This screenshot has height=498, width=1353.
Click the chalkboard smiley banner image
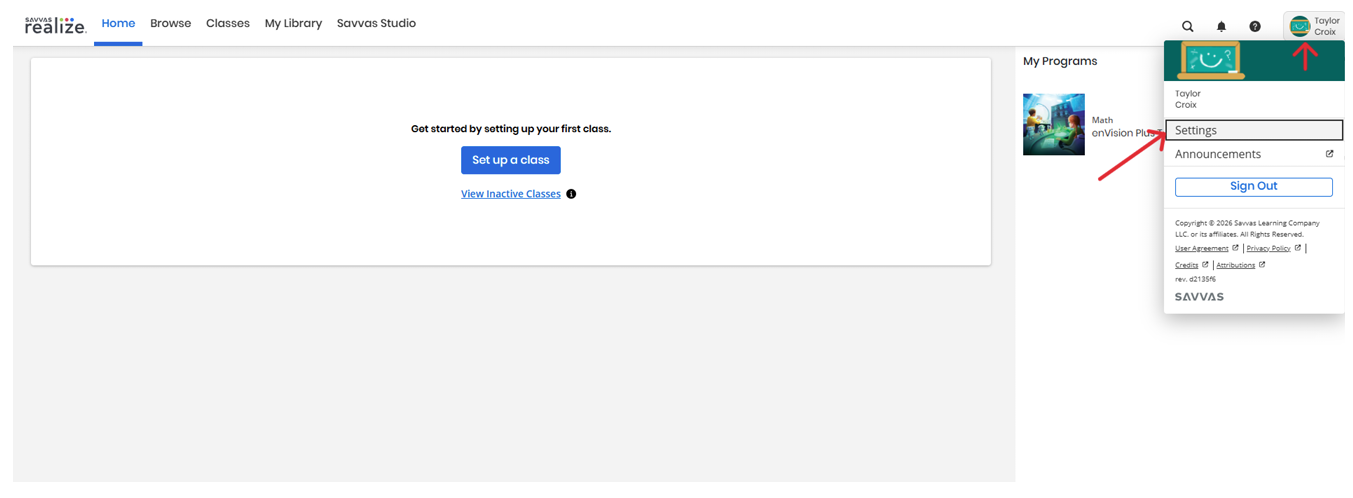coord(1210,60)
